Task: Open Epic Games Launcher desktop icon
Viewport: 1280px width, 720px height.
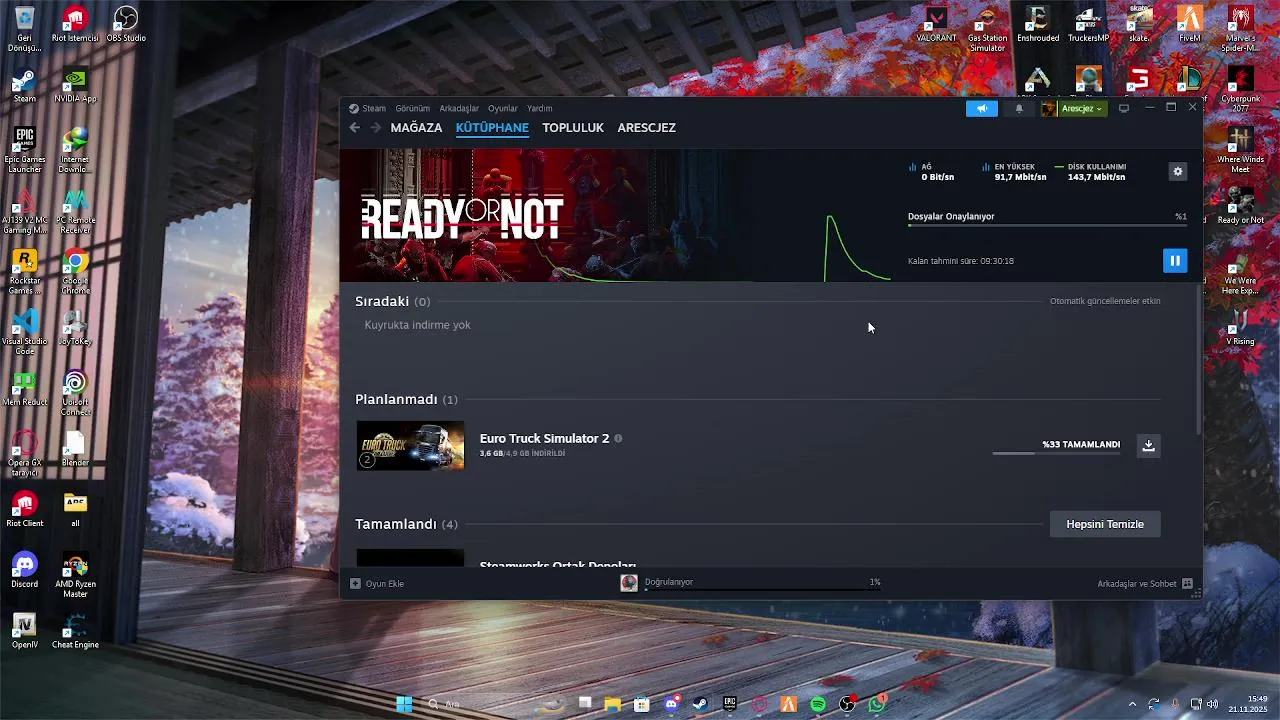Action: coord(24,150)
